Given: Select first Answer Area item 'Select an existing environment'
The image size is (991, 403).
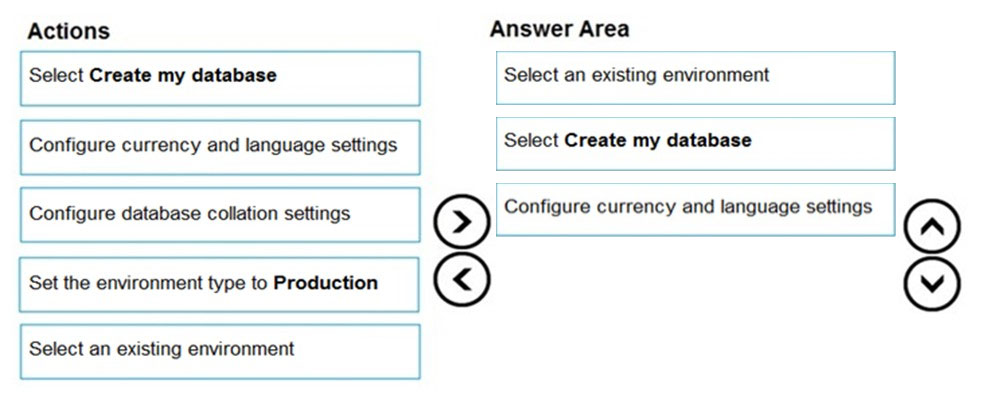Looking at the screenshot, I should [695, 78].
